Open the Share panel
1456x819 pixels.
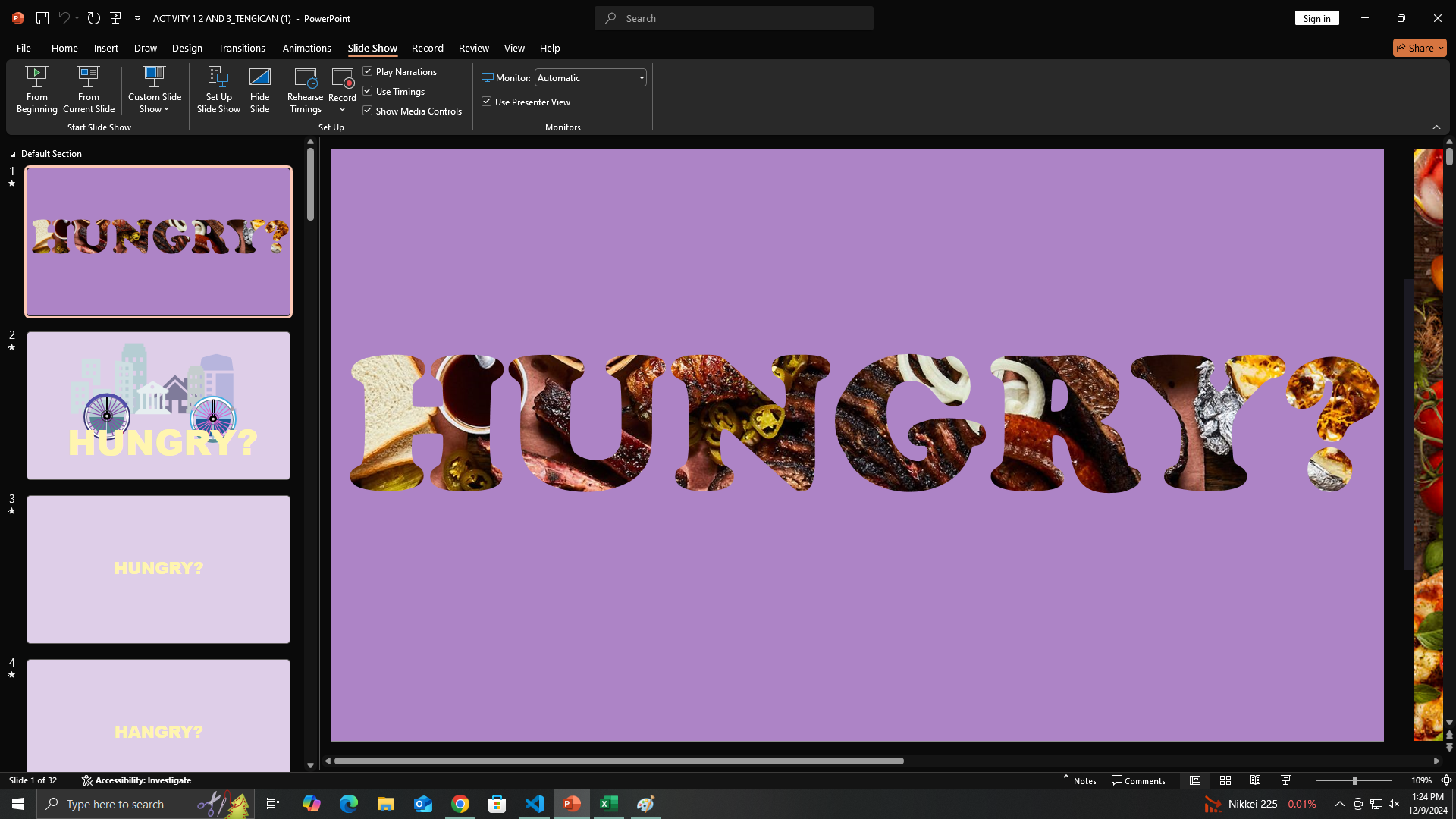point(1419,47)
